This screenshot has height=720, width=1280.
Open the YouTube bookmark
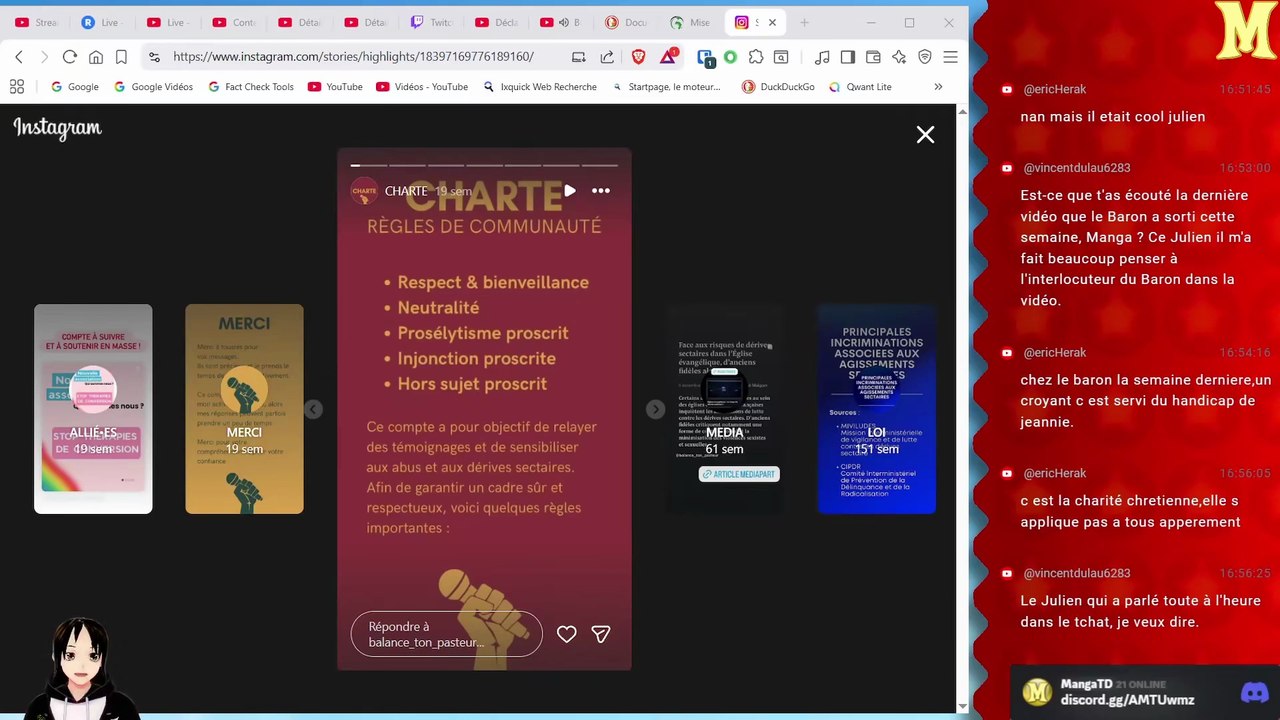(x=335, y=87)
